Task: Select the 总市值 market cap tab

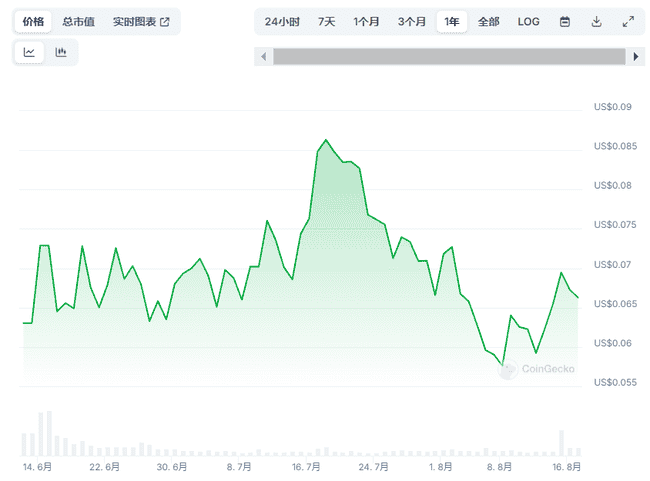Action: tap(78, 21)
